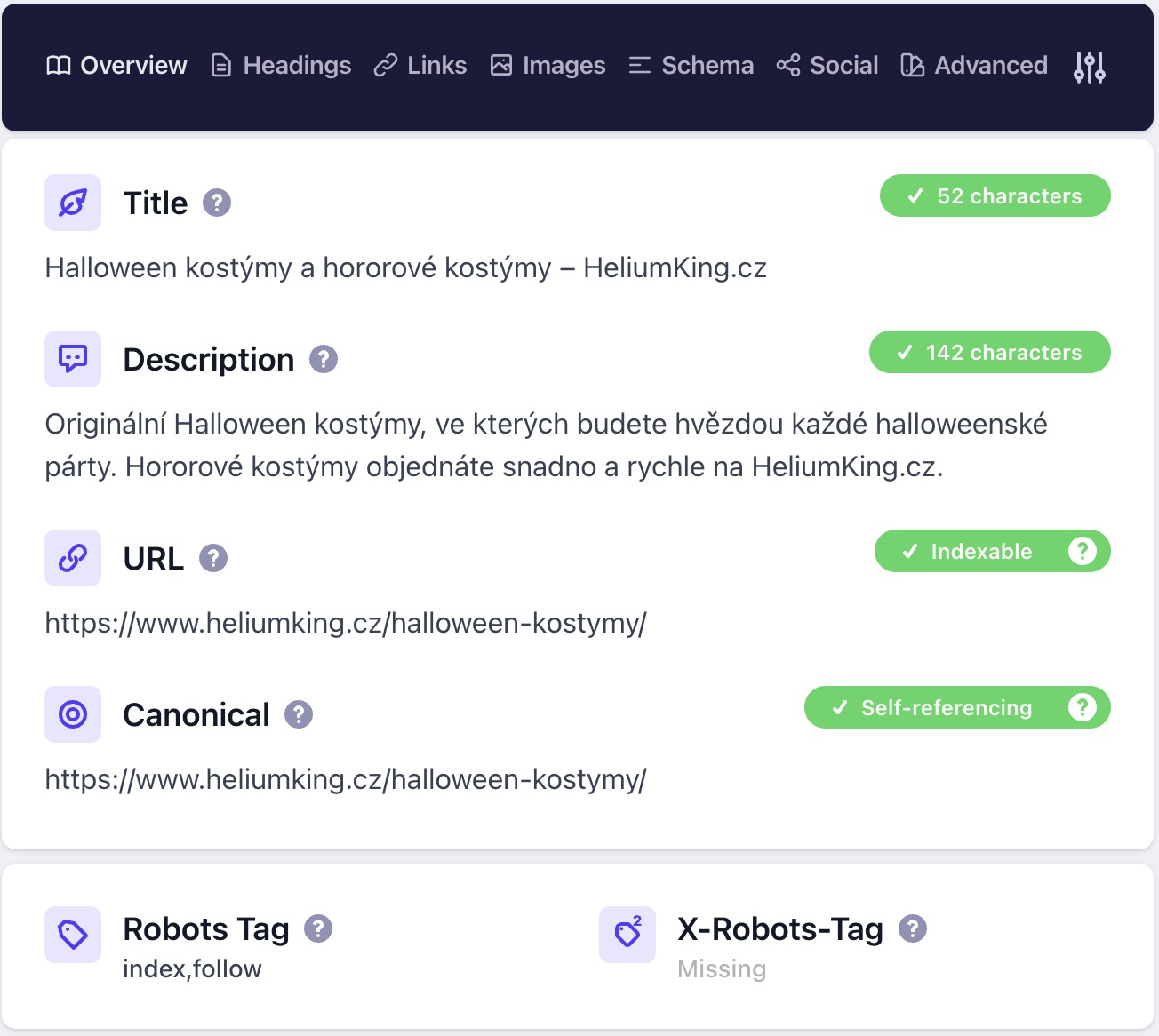Viewport: 1159px width, 1036px height.
Task: Click the X-Robots-Tag icon
Action: coord(627,935)
